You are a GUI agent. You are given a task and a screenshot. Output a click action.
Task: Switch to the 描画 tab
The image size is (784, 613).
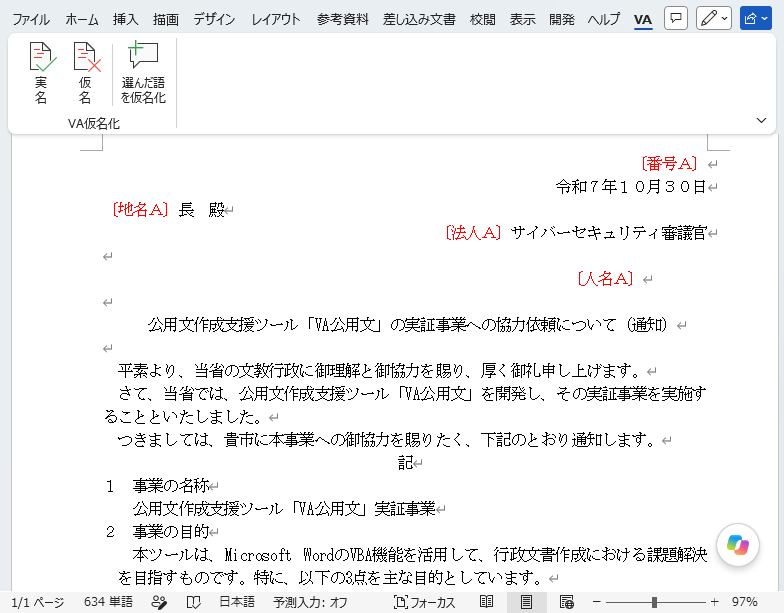point(166,20)
